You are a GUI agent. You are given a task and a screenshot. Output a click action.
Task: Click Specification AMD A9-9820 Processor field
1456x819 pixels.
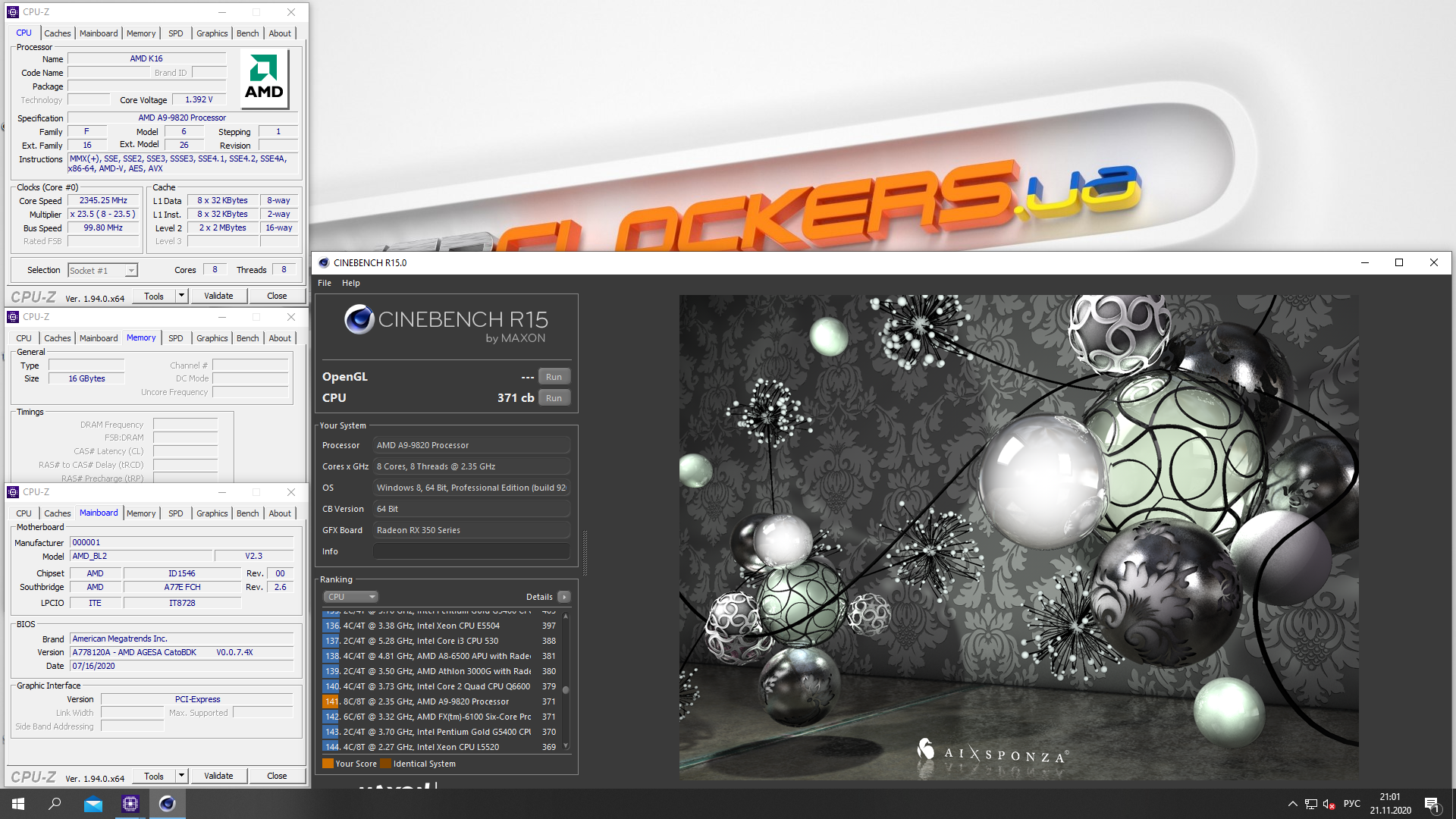182,118
